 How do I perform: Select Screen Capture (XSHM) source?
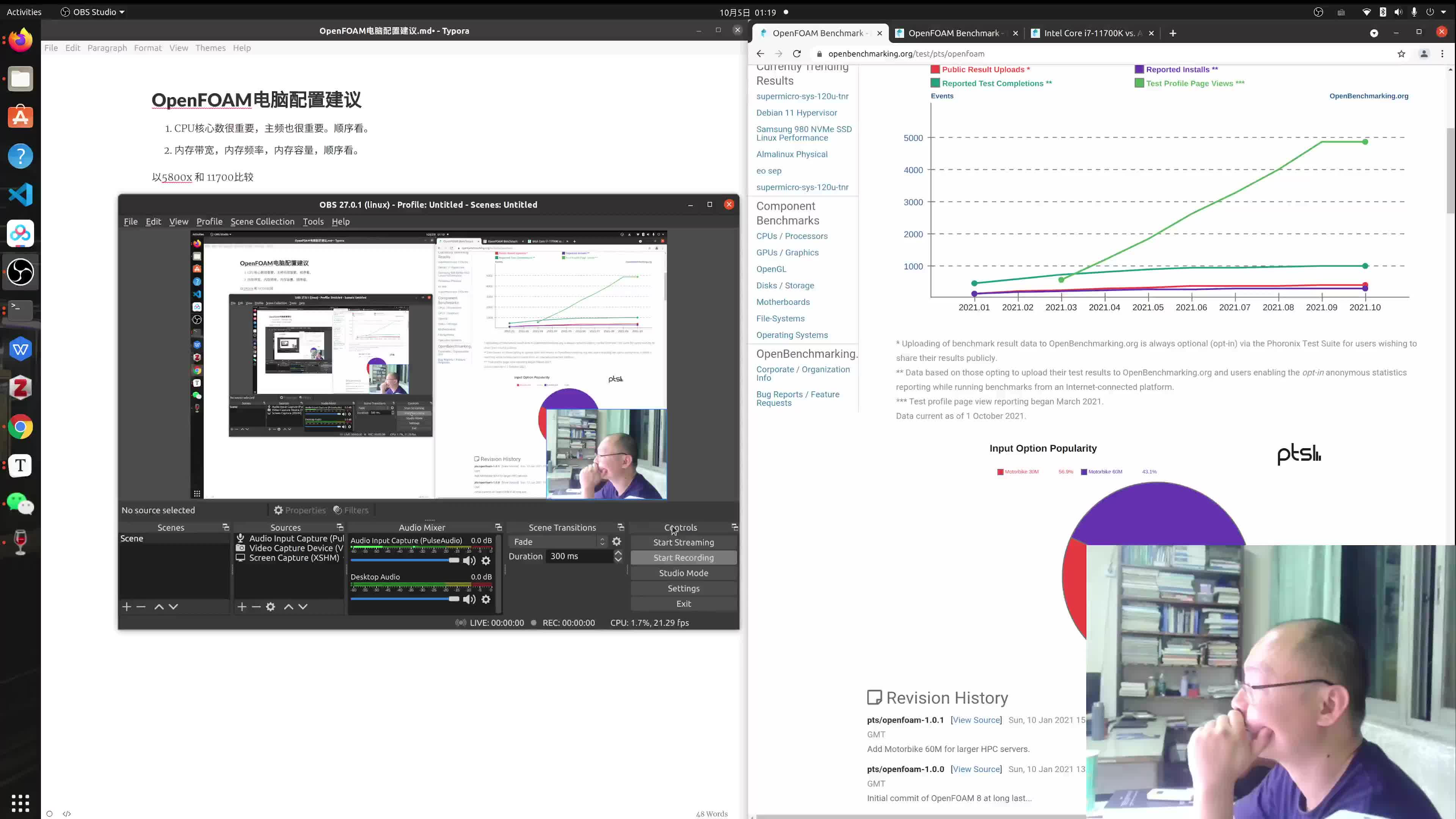289,558
